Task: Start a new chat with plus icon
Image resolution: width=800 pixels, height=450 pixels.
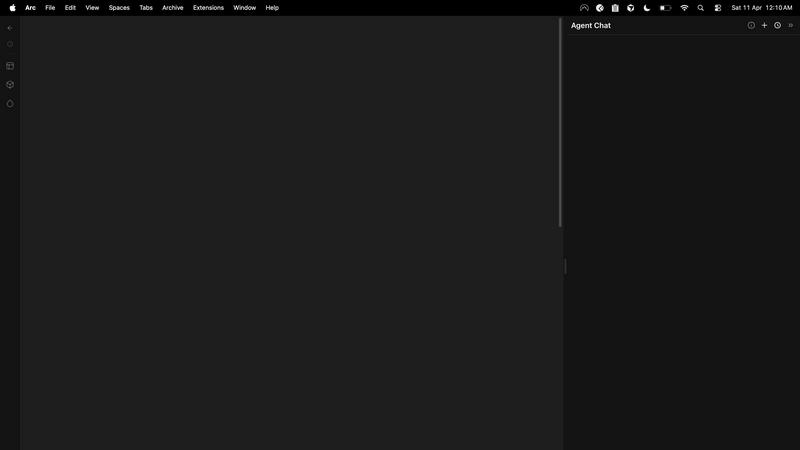Action: (764, 26)
